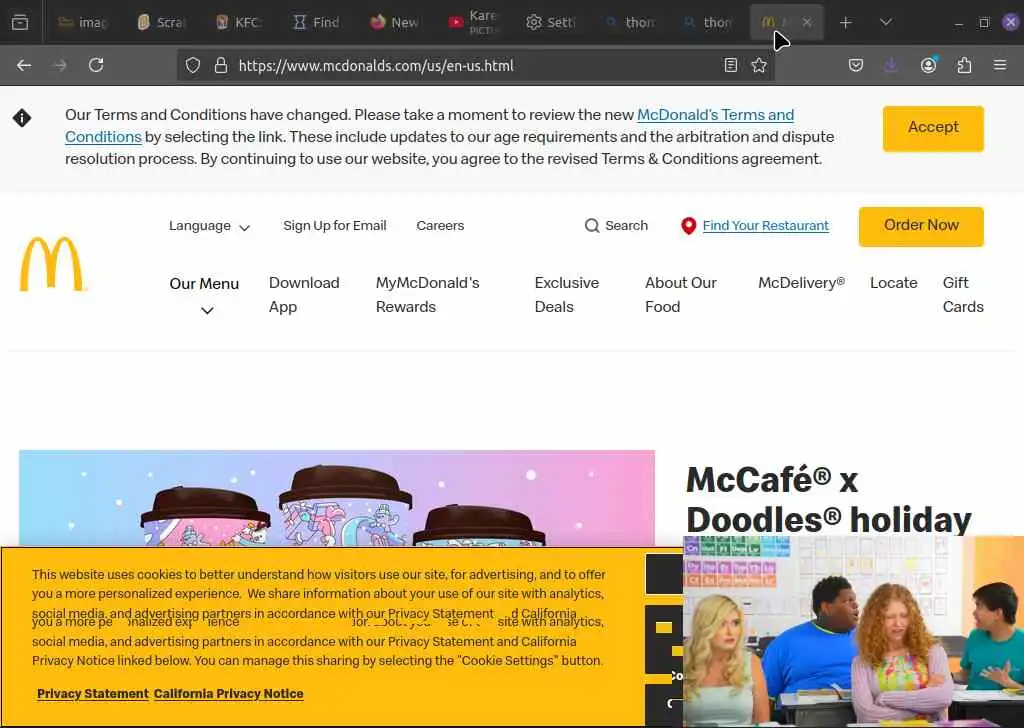Open the Firefox hamburger application menu

[x=1000, y=65]
